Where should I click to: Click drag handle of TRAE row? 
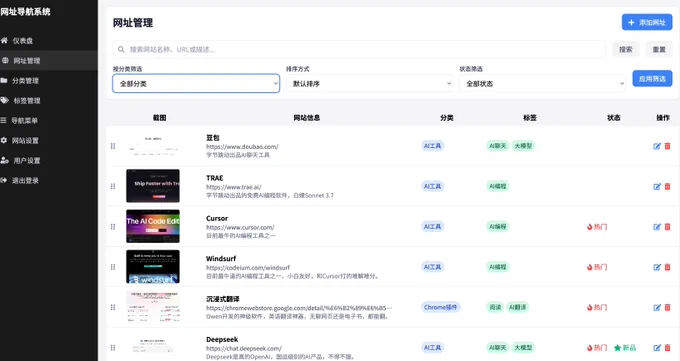click(x=113, y=187)
